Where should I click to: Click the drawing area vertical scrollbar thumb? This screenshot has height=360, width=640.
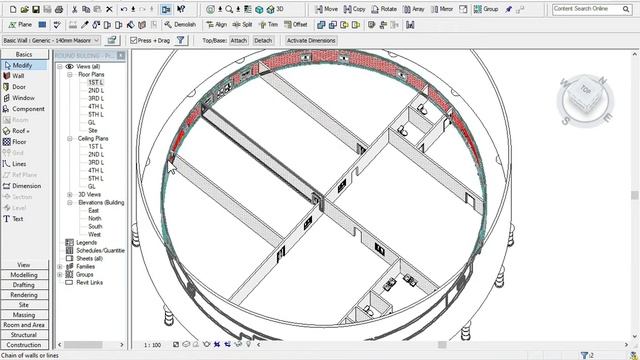[635, 196]
